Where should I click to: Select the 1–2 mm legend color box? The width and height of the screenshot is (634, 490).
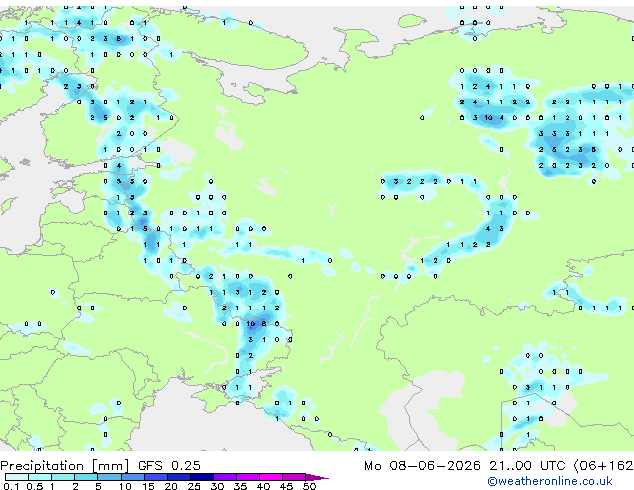(x=63, y=477)
